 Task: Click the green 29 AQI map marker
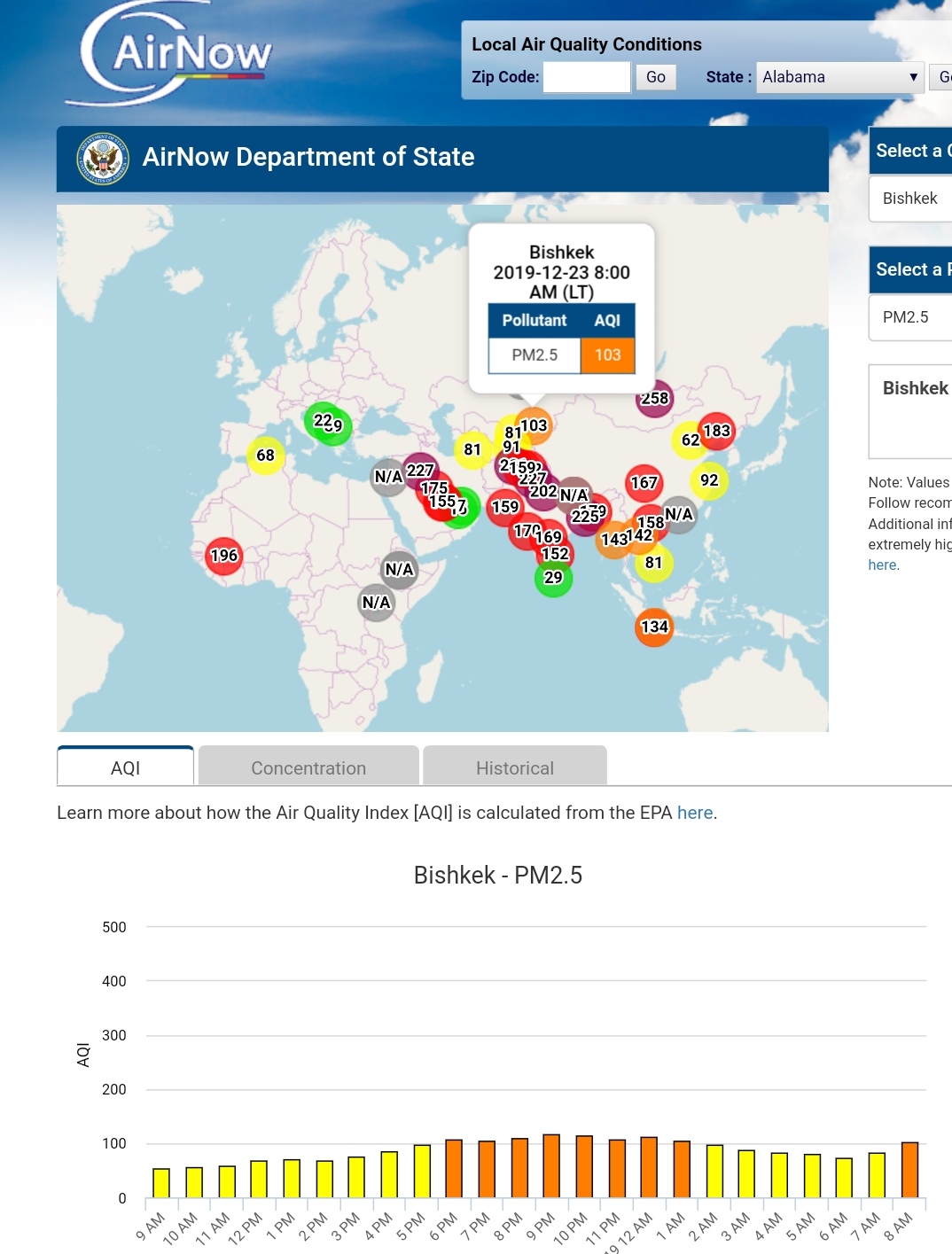click(553, 578)
